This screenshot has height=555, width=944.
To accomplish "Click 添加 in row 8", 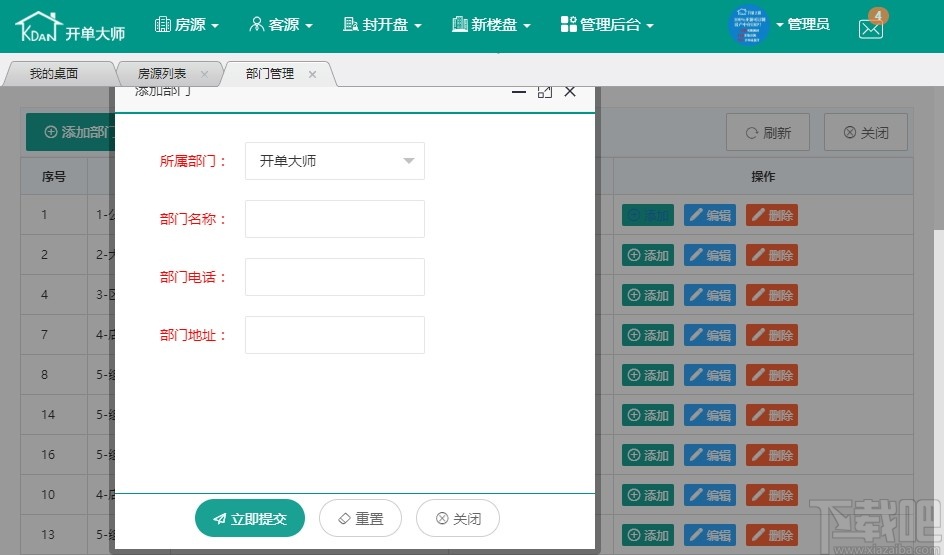I will coord(648,375).
